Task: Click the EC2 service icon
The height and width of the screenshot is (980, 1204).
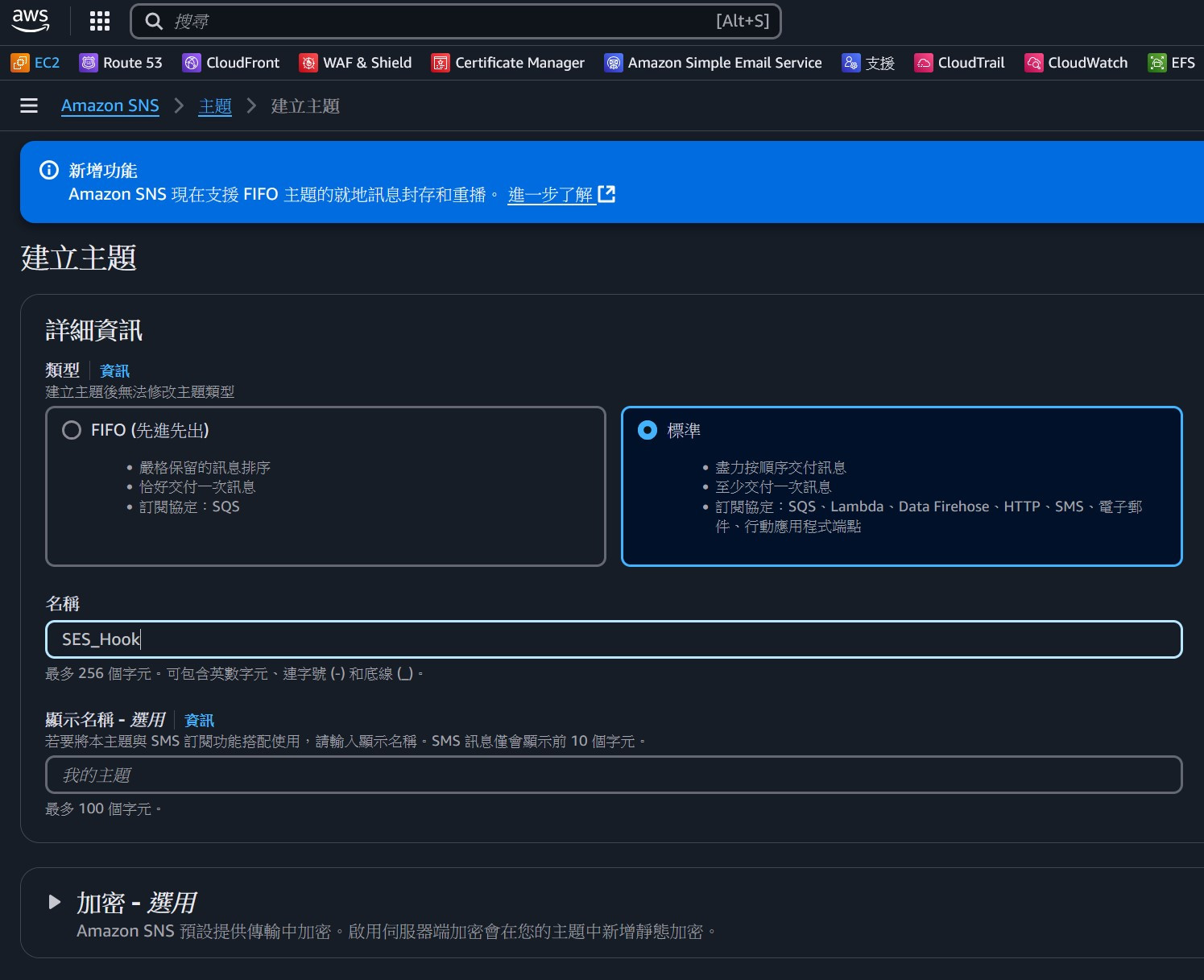Action: 20,63
